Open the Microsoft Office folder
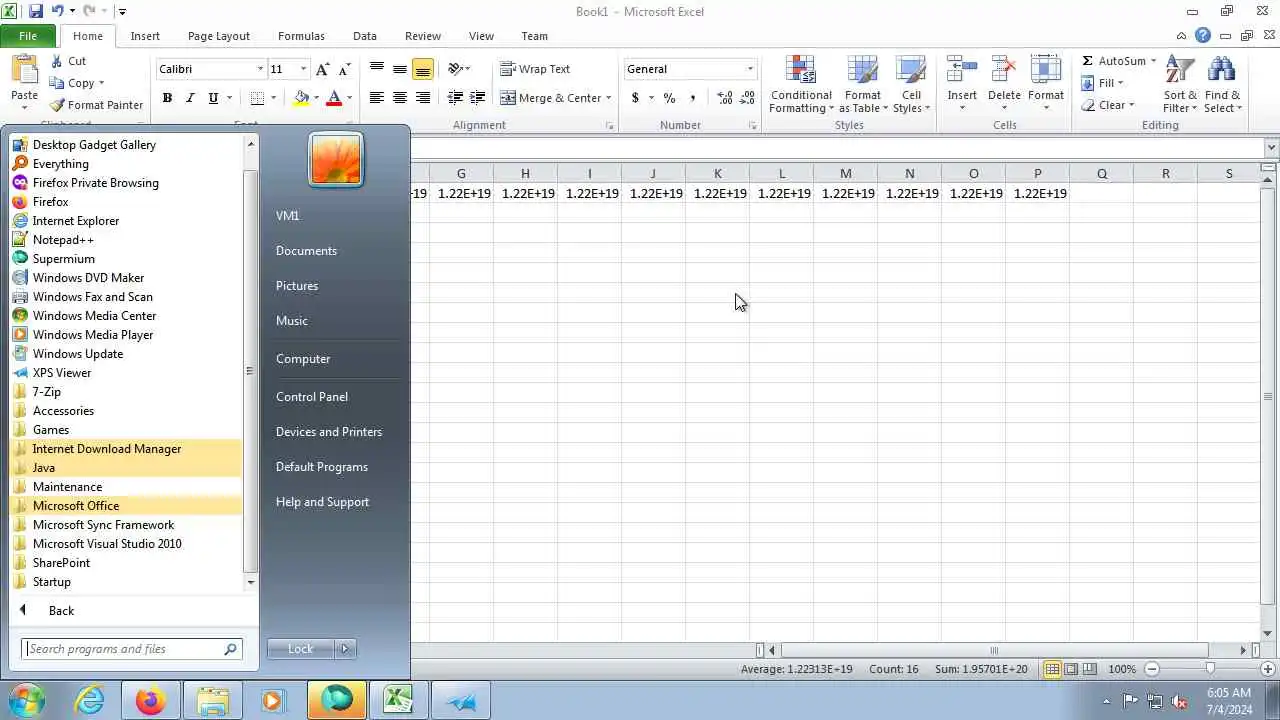 (x=127, y=506)
